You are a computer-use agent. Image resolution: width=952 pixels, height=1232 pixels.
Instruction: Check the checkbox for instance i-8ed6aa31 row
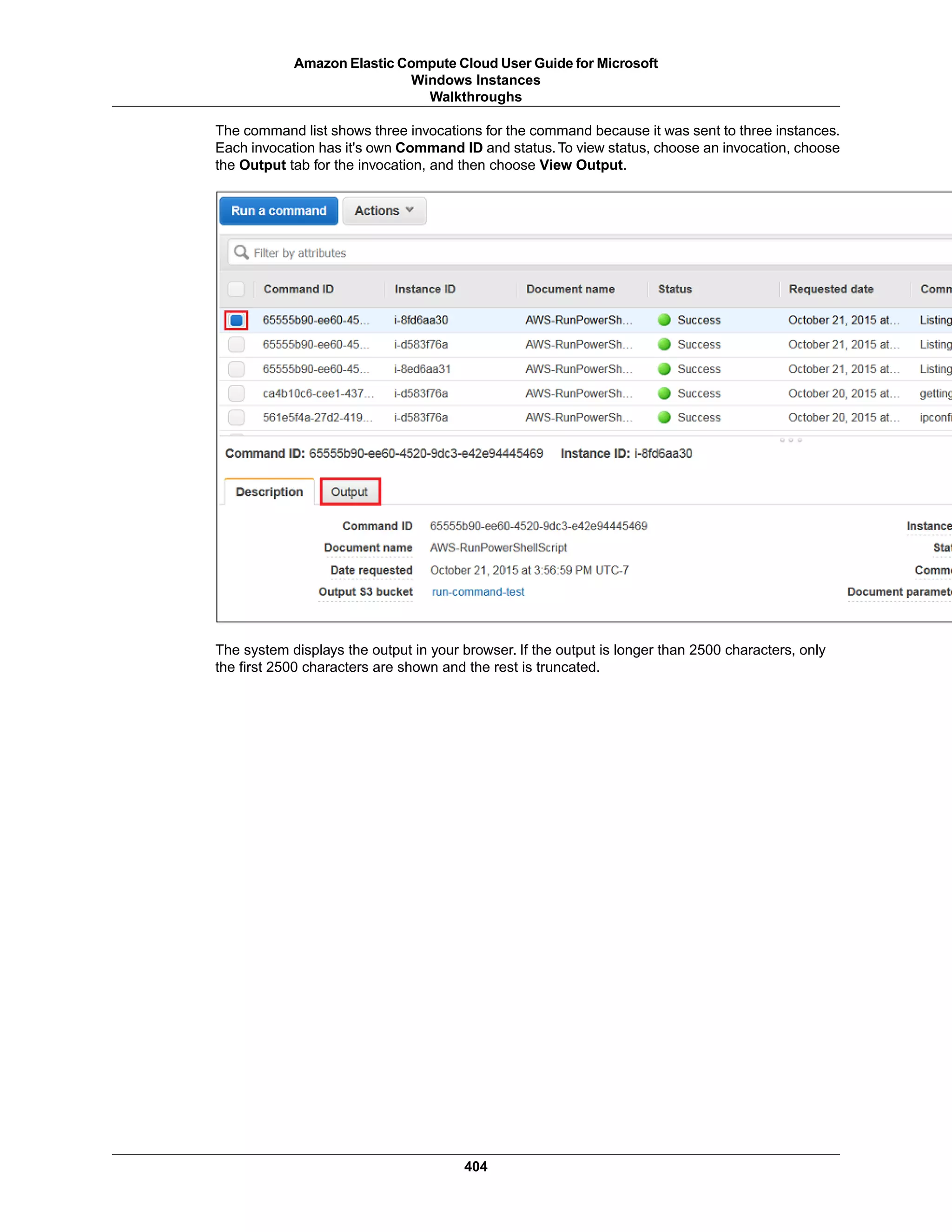[236, 369]
